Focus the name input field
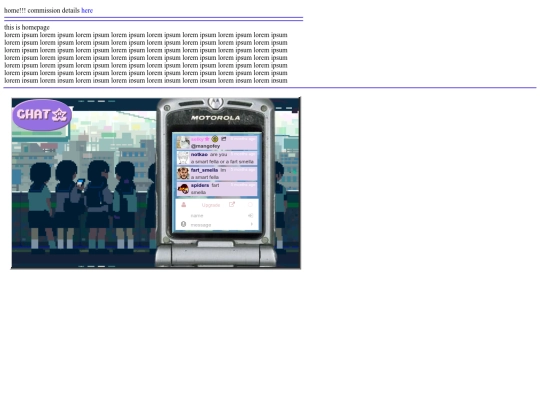This screenshot has width=540, height=405. [x=217, y=216]
